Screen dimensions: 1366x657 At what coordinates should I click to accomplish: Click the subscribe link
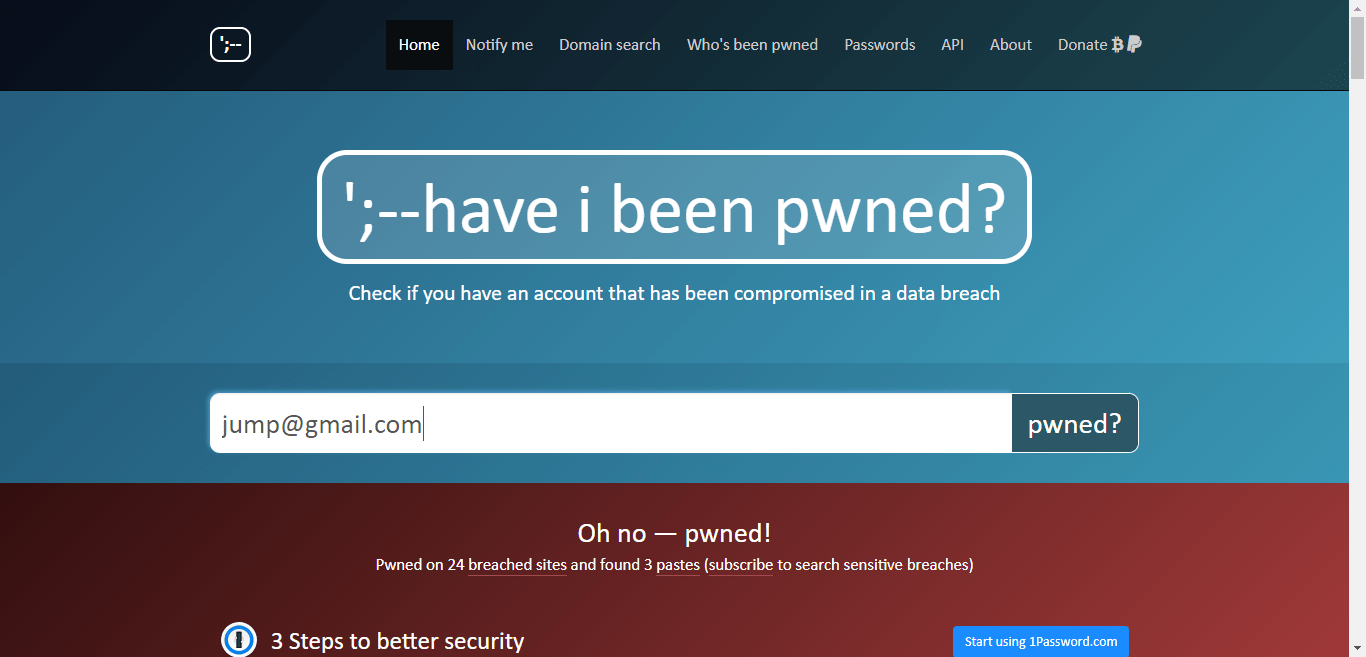pyautogui.click(x=741, y=565)
